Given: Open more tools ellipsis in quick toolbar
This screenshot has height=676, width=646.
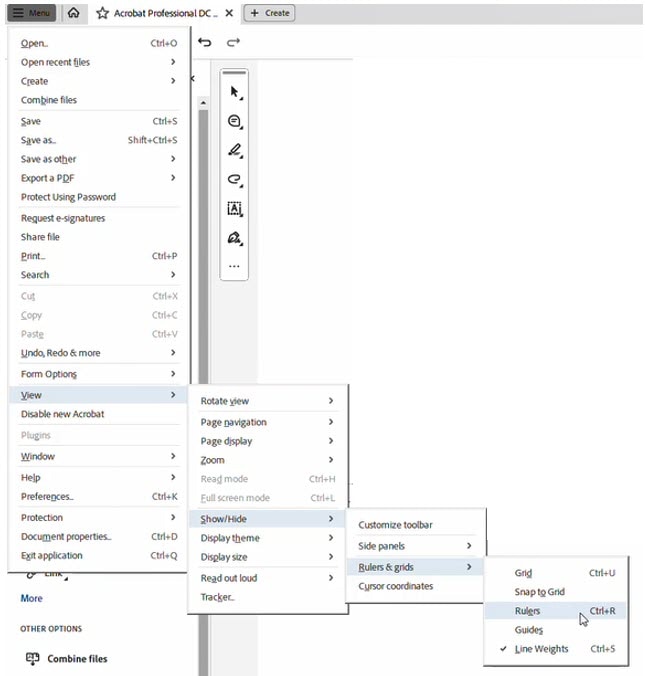Looking at the screenshot, I should 234,266.
